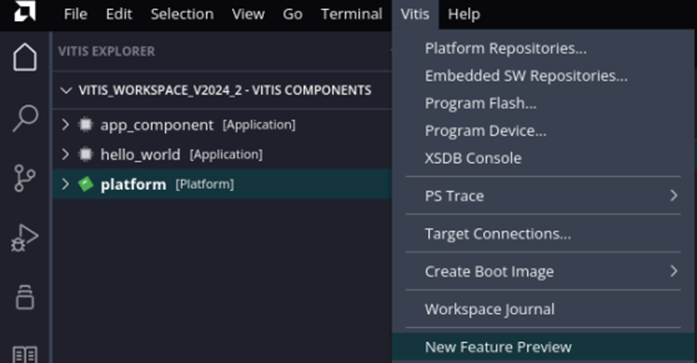
Task: Select hello_world in explorer tree
Action: (x=222, y=154)
